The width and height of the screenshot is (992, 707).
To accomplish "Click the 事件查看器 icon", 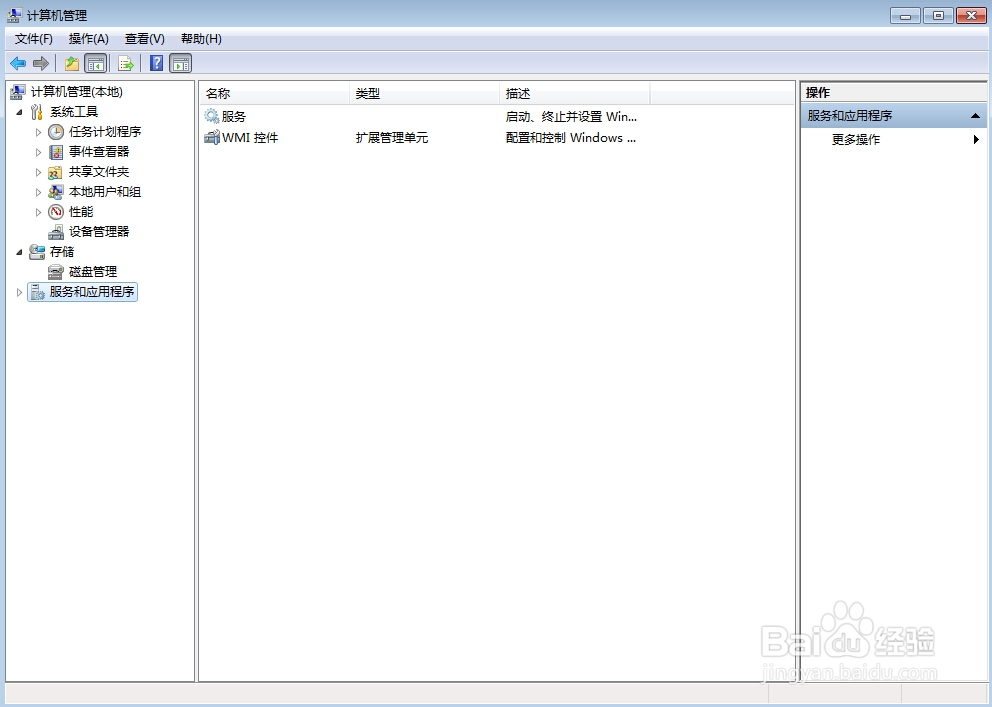I will pyautogui.click(x=56, y=152).
